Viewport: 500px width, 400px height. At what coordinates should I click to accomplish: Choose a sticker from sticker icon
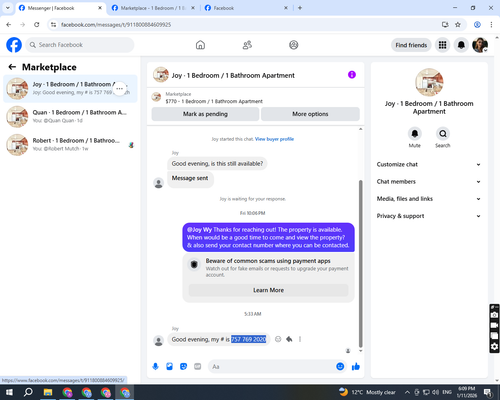pyautogui.click(x=183, y=367)
